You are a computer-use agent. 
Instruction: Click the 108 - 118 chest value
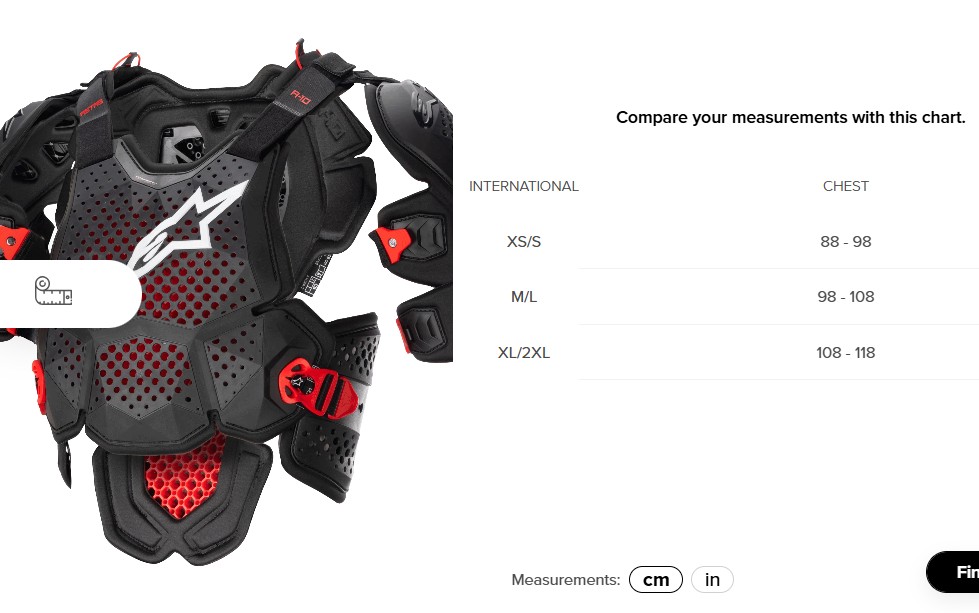(x=845, y=353)
